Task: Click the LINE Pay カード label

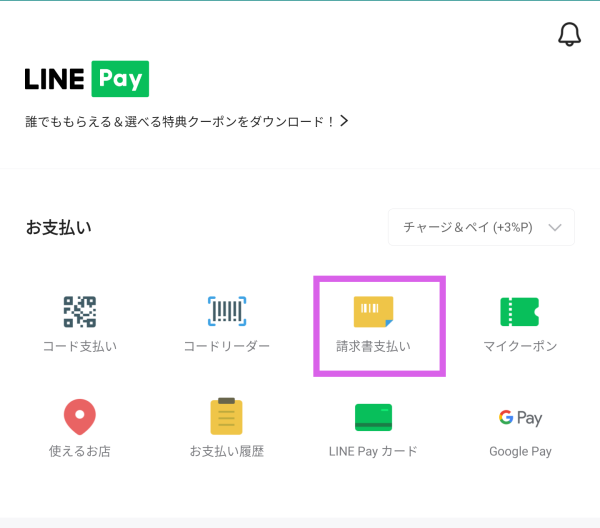Action: click(x=373, y=451)
